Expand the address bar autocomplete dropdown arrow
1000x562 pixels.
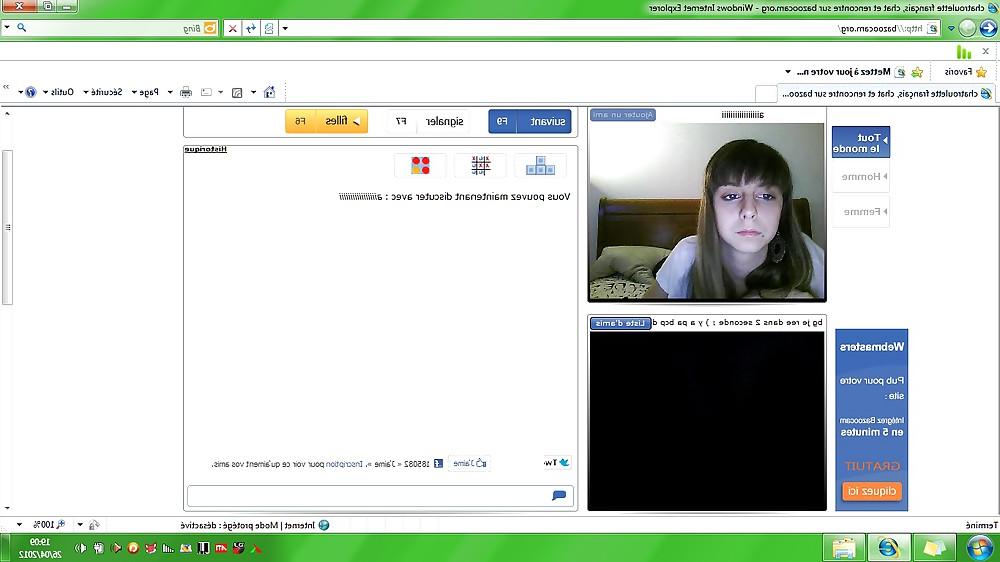(285, 28)
